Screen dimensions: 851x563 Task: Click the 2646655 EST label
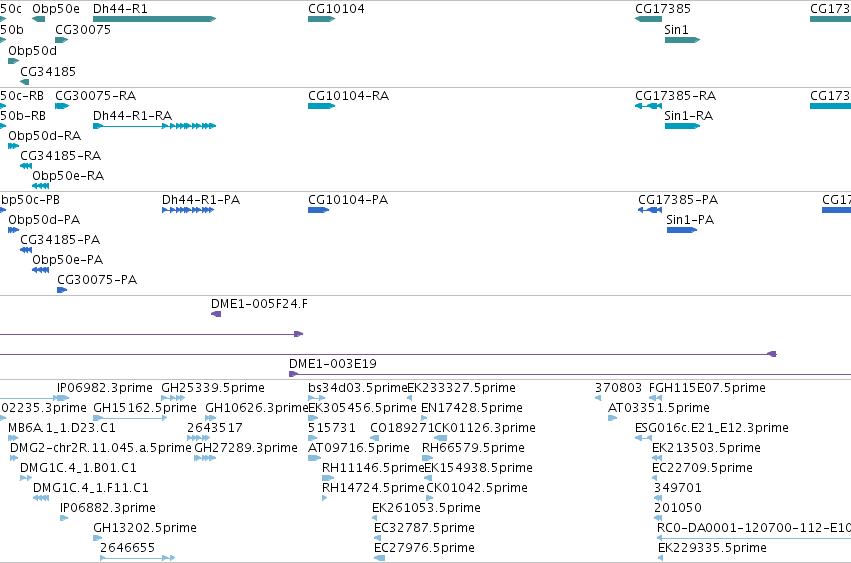click(x=128, y=548)
